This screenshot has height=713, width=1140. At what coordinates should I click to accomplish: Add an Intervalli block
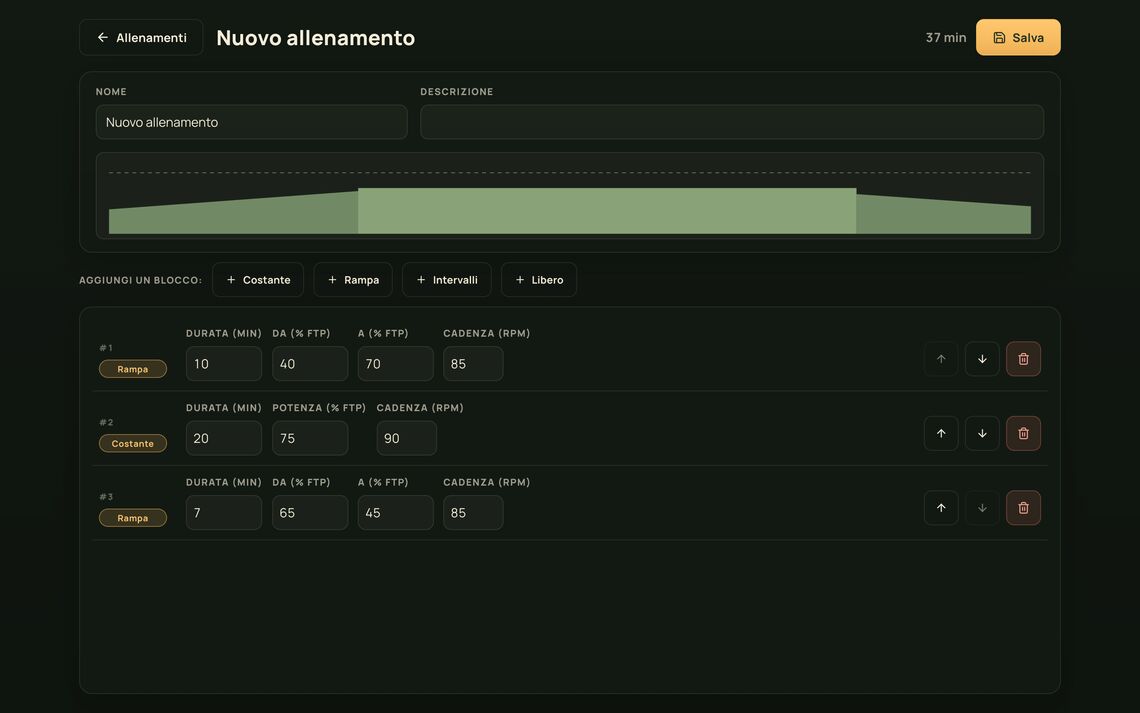pos(446,280)
